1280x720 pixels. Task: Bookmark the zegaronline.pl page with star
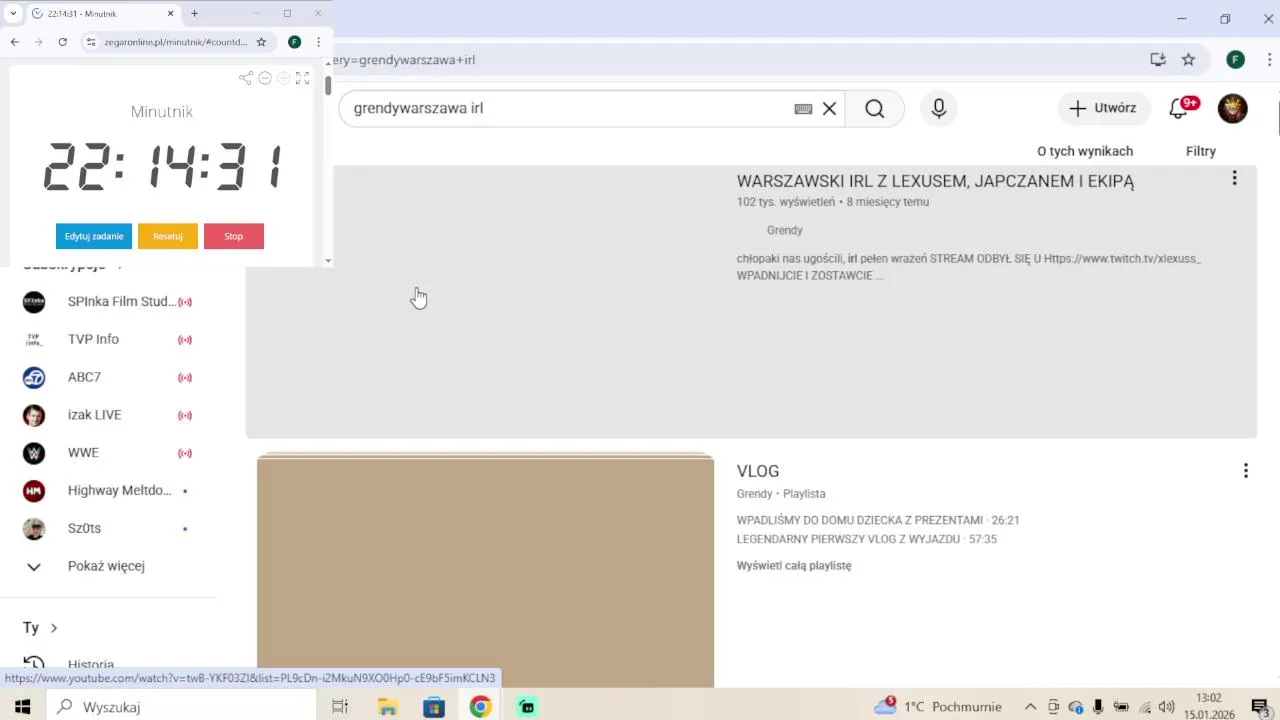pos(261,42)
